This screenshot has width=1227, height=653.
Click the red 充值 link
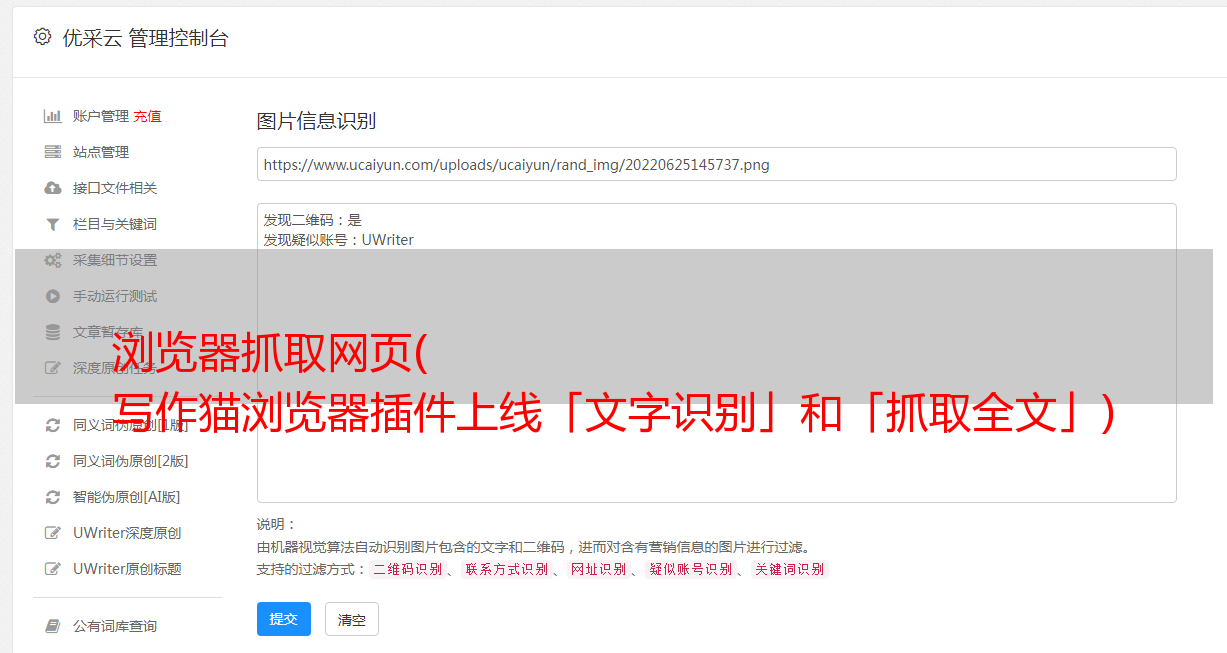pyautogui.click(x=147, y=116)
